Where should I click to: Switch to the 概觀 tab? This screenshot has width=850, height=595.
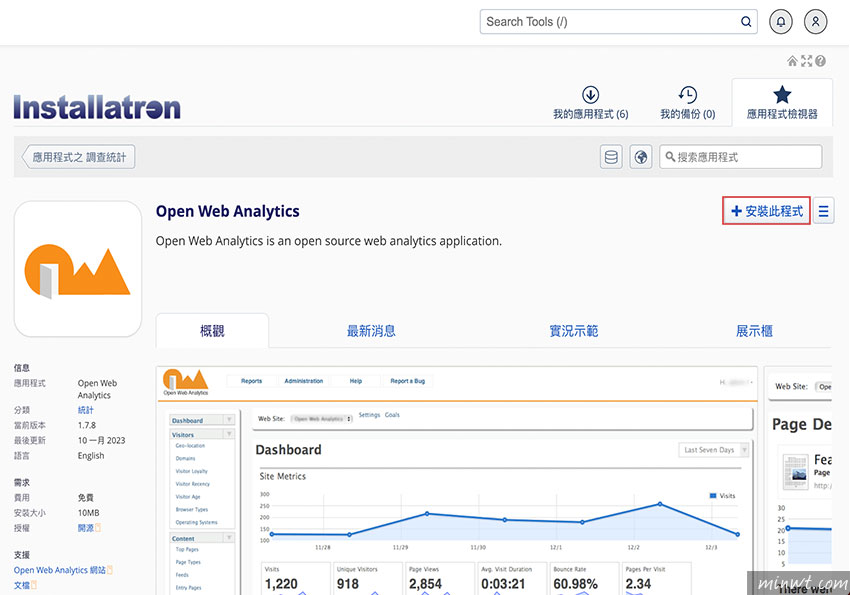(x=212, y=331)
